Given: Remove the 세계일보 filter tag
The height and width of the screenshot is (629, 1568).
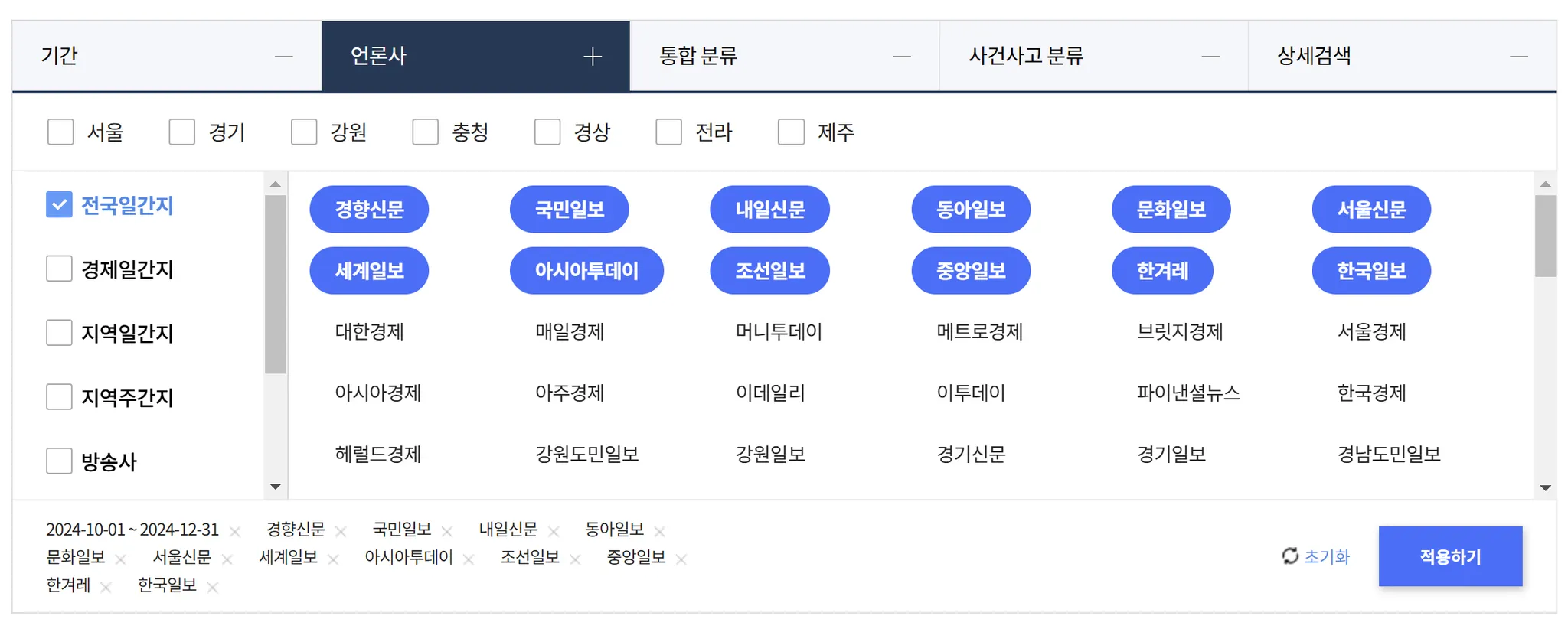Looking at the screenshot, I should pyautogui.click(x=333, y=559).
